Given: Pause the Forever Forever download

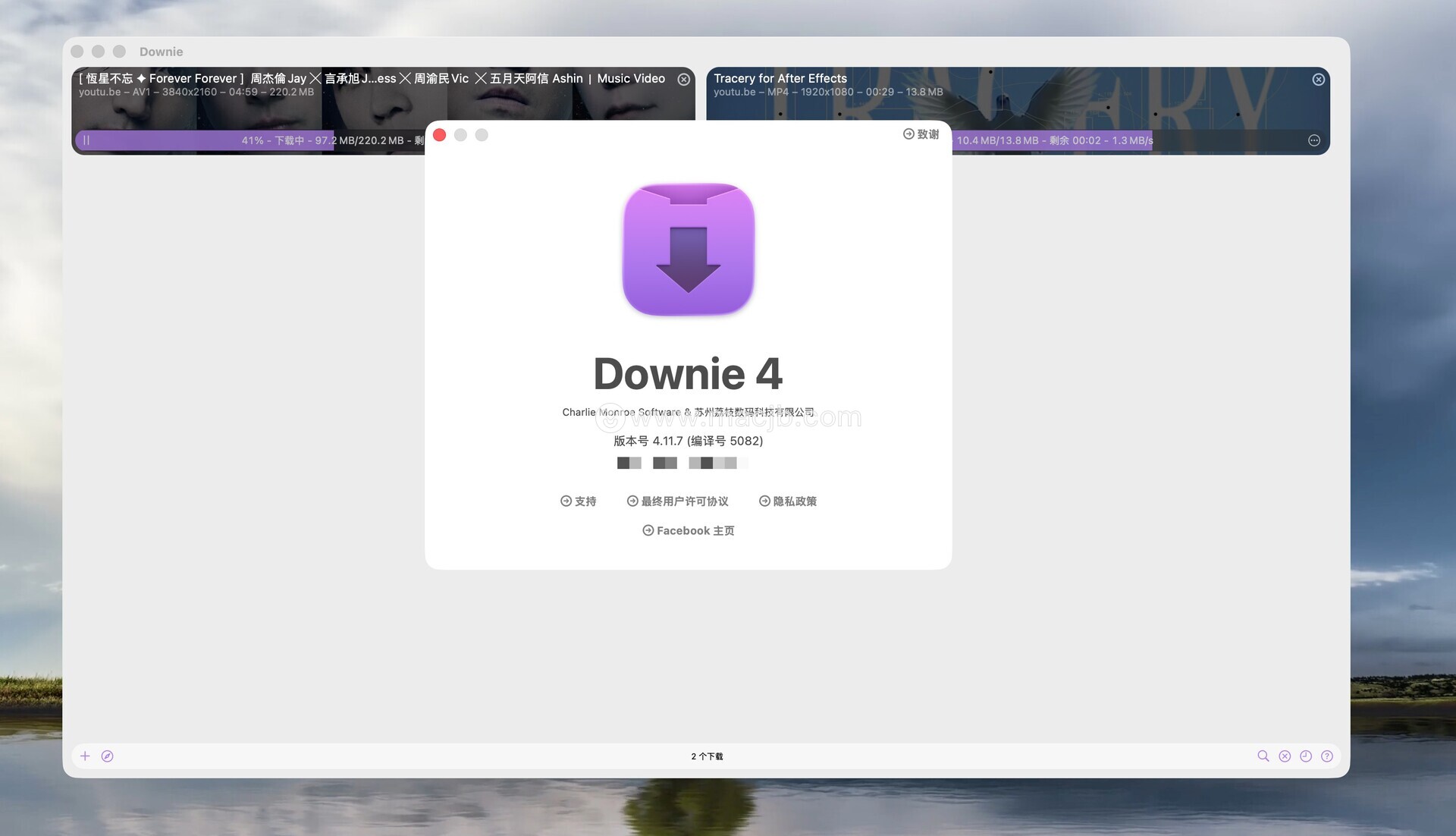Looking at the screenshot, I should (86, 140).
